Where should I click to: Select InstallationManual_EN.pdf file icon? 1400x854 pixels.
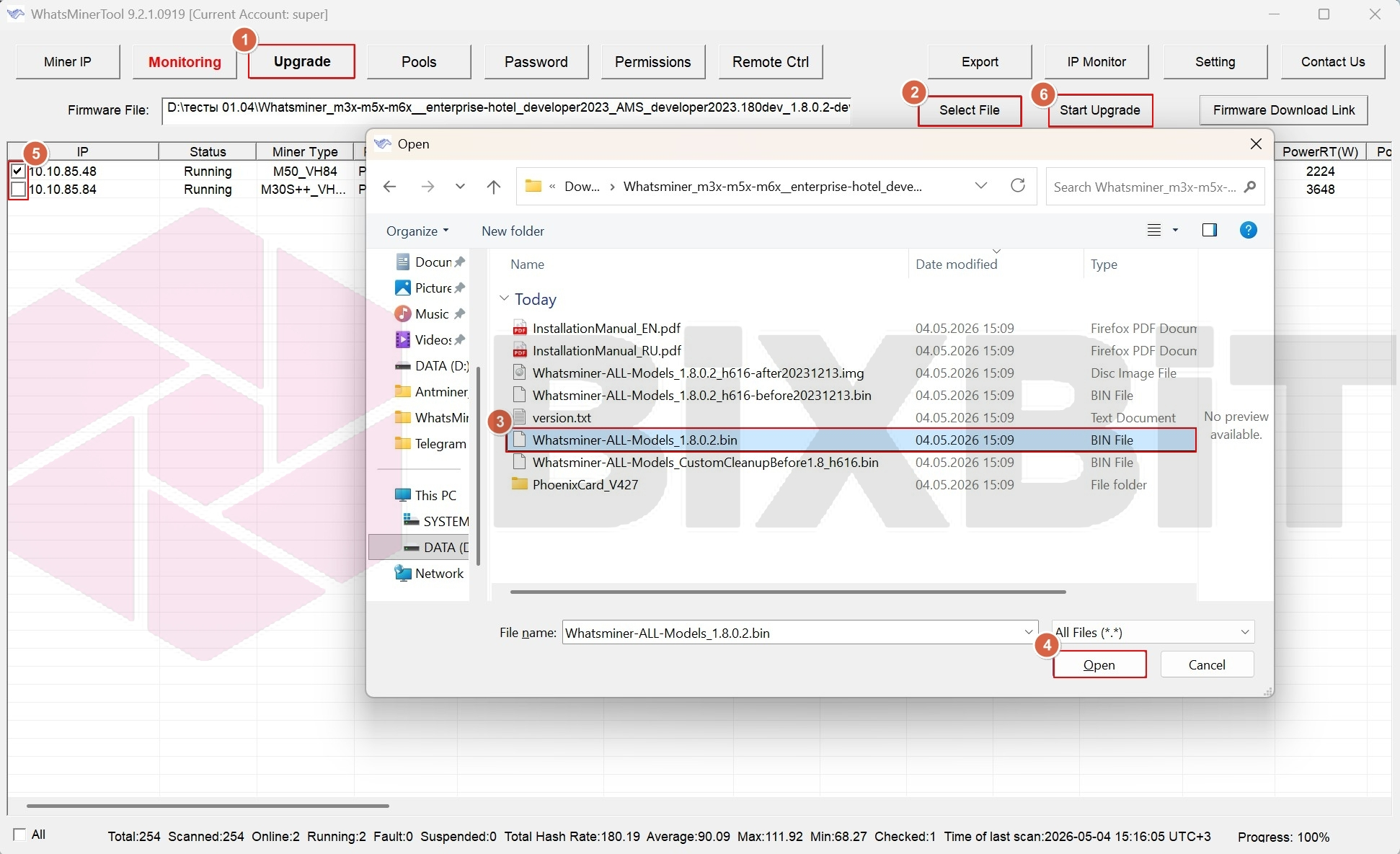coord(520,328)
